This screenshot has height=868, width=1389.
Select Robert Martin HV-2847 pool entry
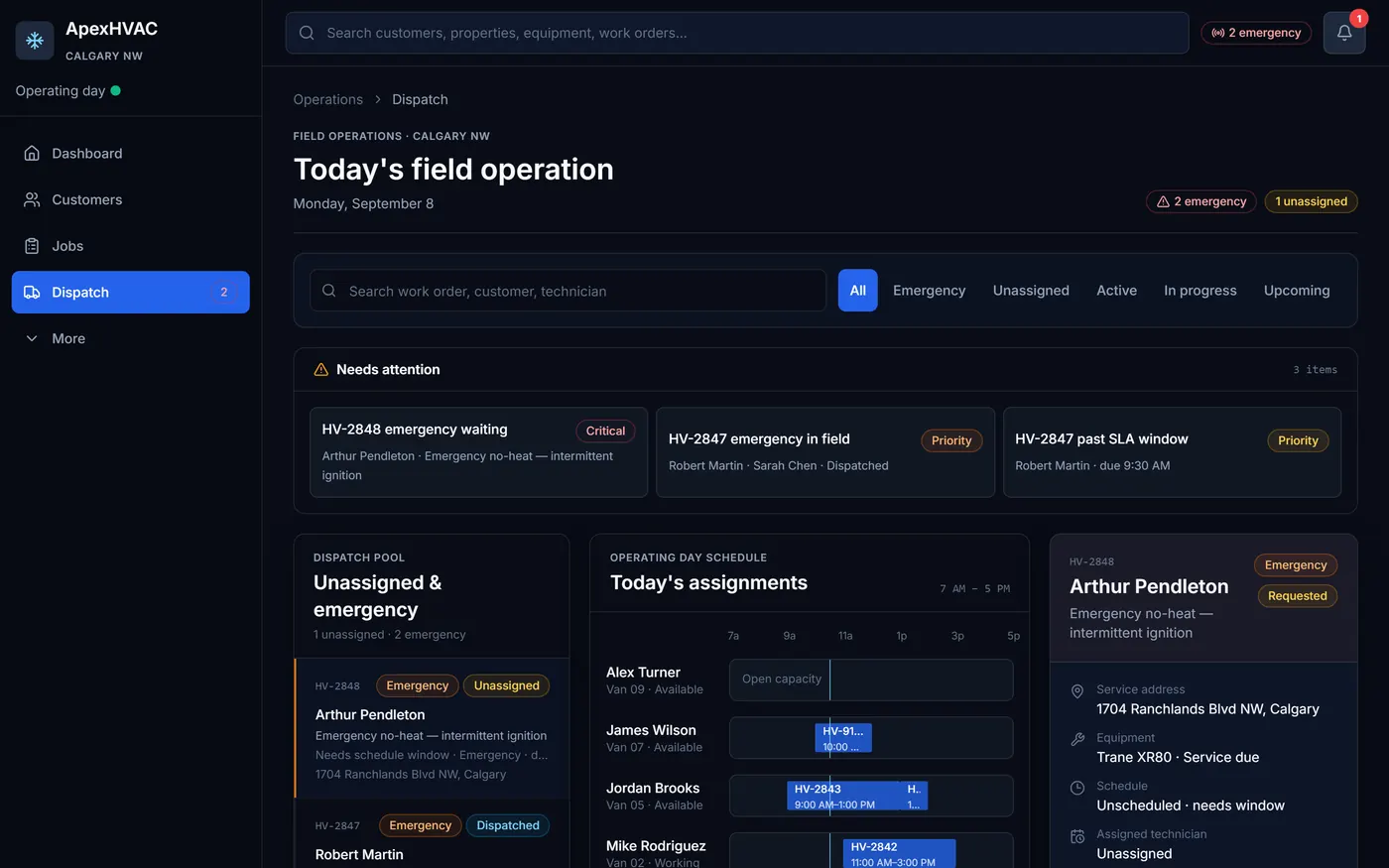tap(432, 835)
